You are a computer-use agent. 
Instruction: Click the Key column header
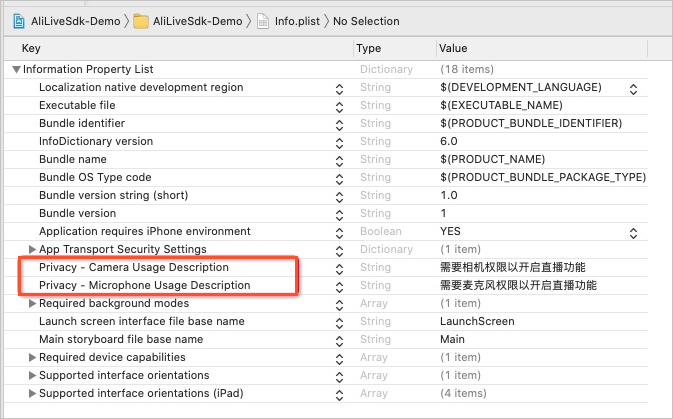[31, 48]
